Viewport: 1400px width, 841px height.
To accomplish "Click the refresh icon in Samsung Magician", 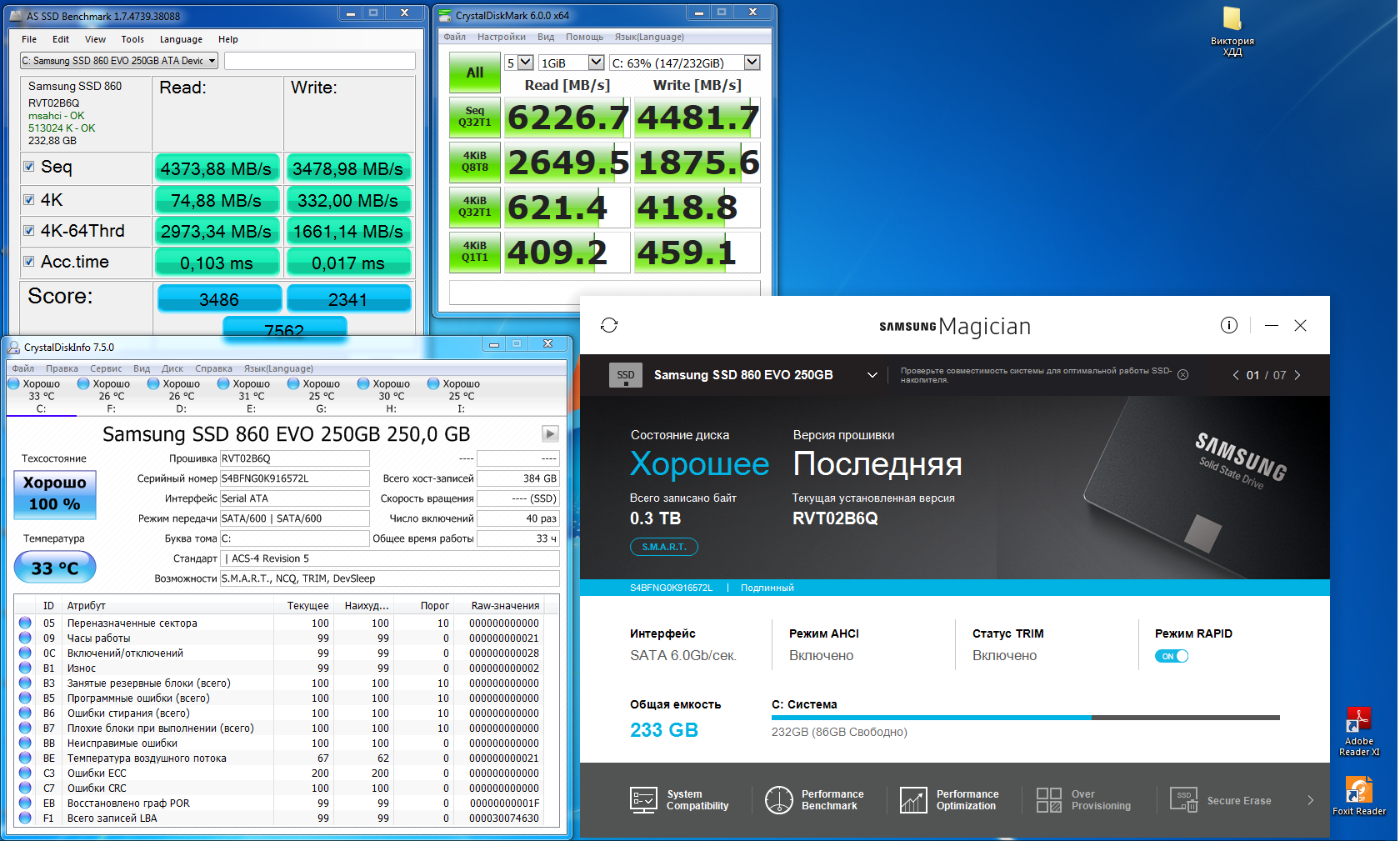I will (x=609, y=325).
